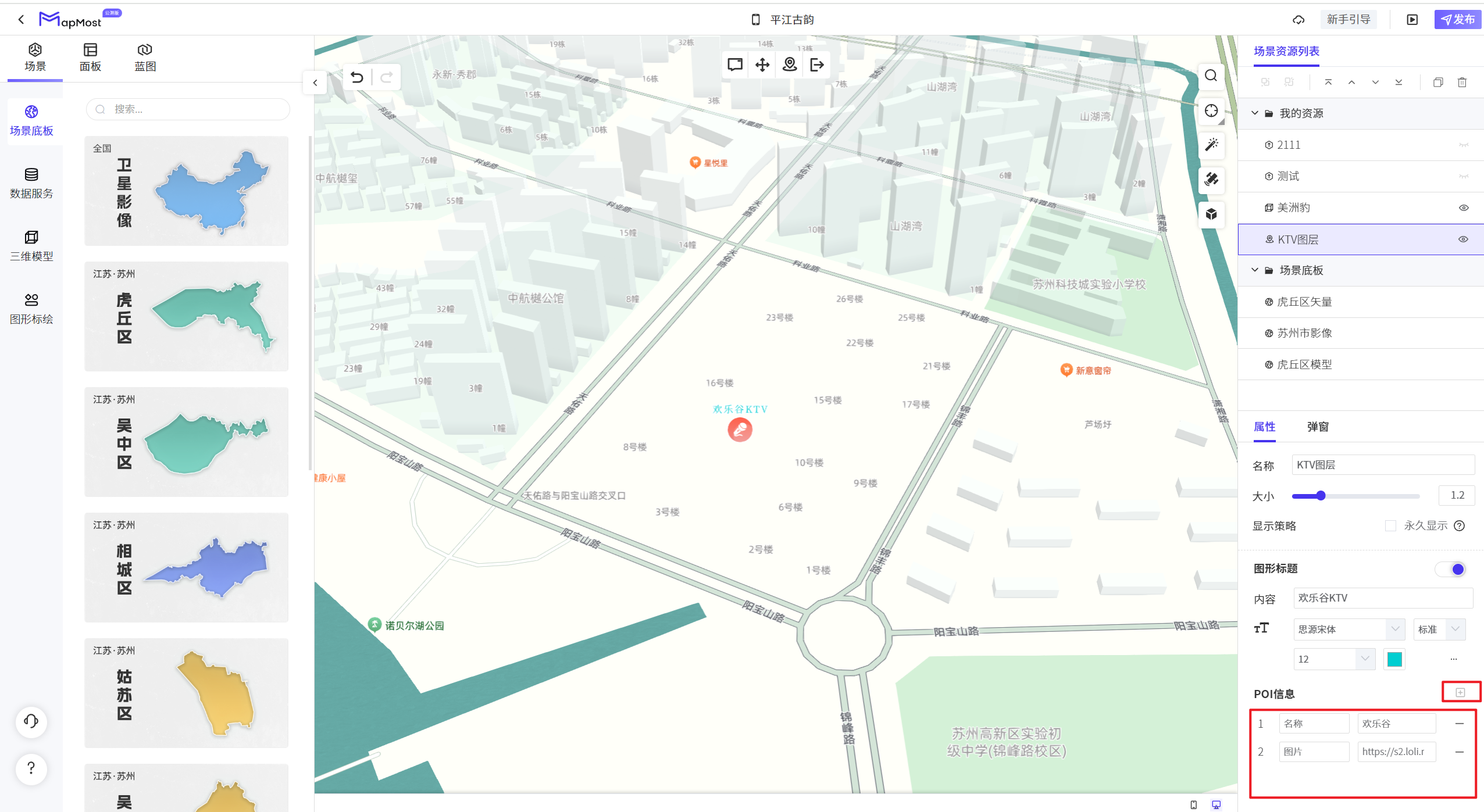Select the 虎丘区矢量 layer row

click(1361, 302)
